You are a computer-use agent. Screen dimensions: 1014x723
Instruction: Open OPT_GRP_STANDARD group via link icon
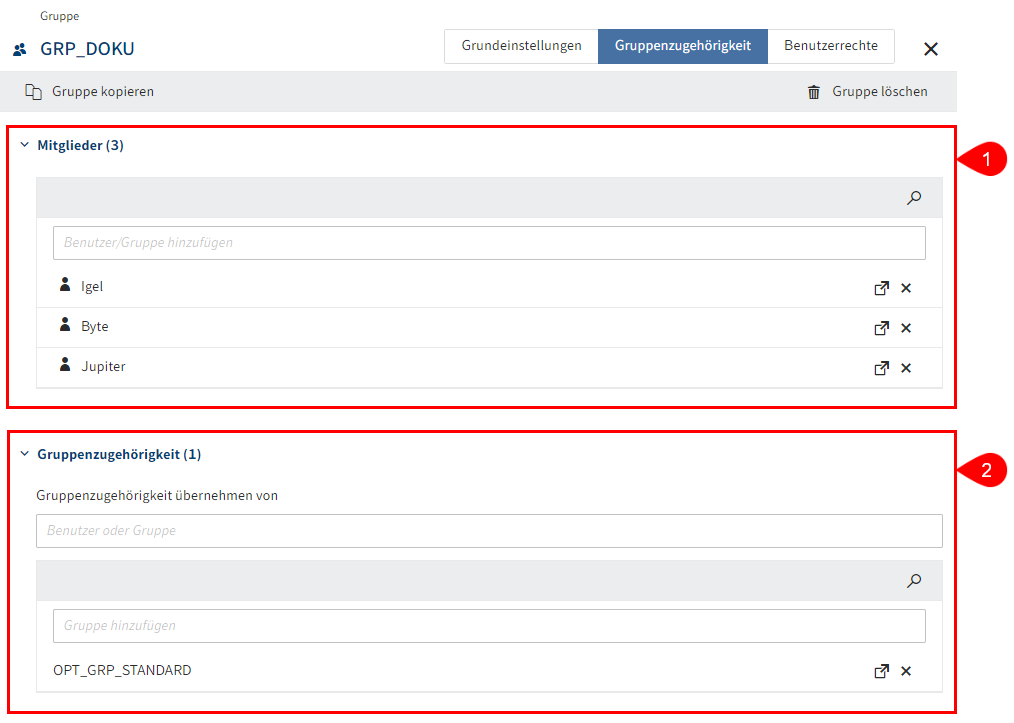(881, 671)
